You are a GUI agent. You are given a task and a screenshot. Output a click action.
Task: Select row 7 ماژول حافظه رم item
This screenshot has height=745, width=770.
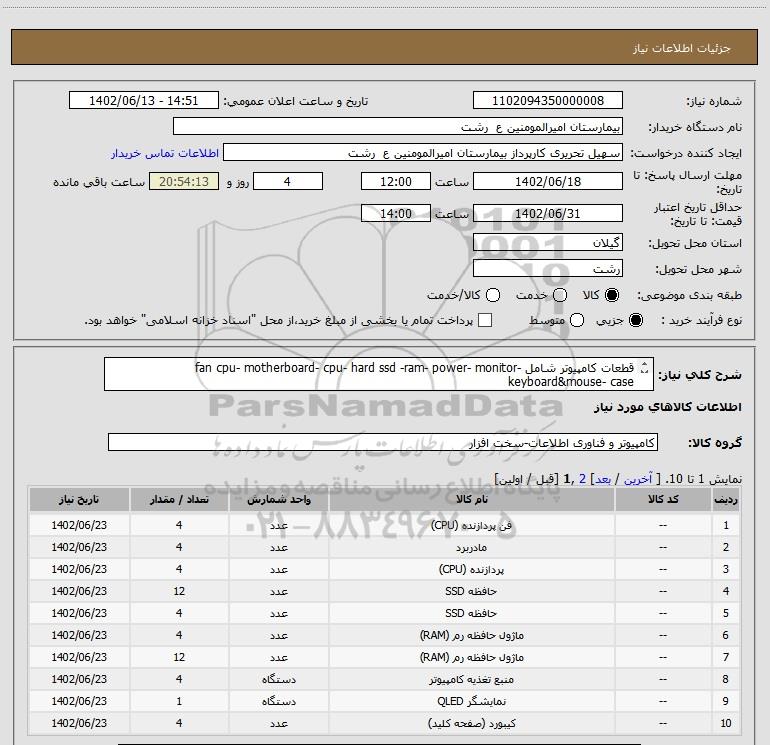click(384, 657)
